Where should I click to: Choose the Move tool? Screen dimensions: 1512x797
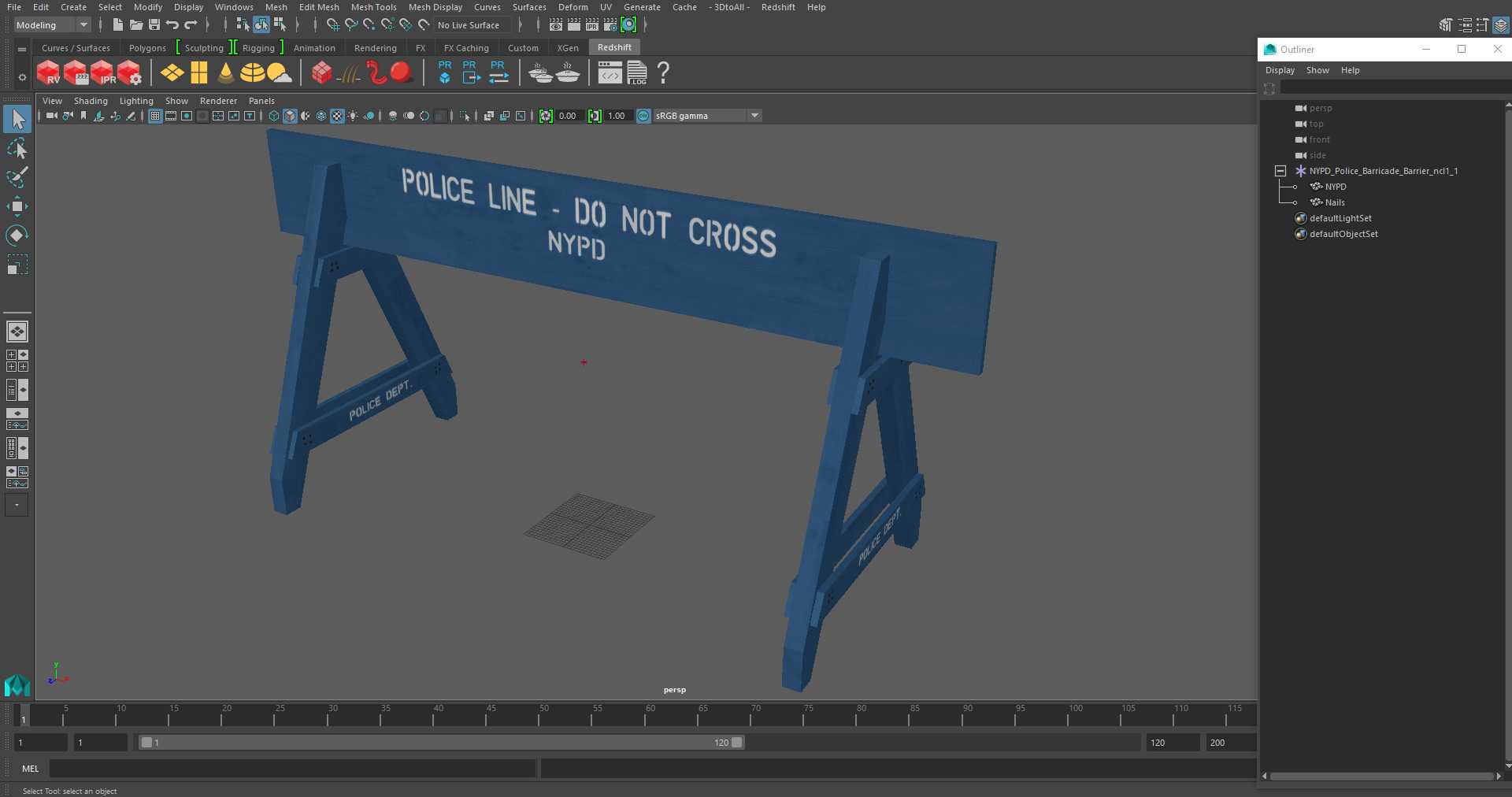click(x=17, y=206)
